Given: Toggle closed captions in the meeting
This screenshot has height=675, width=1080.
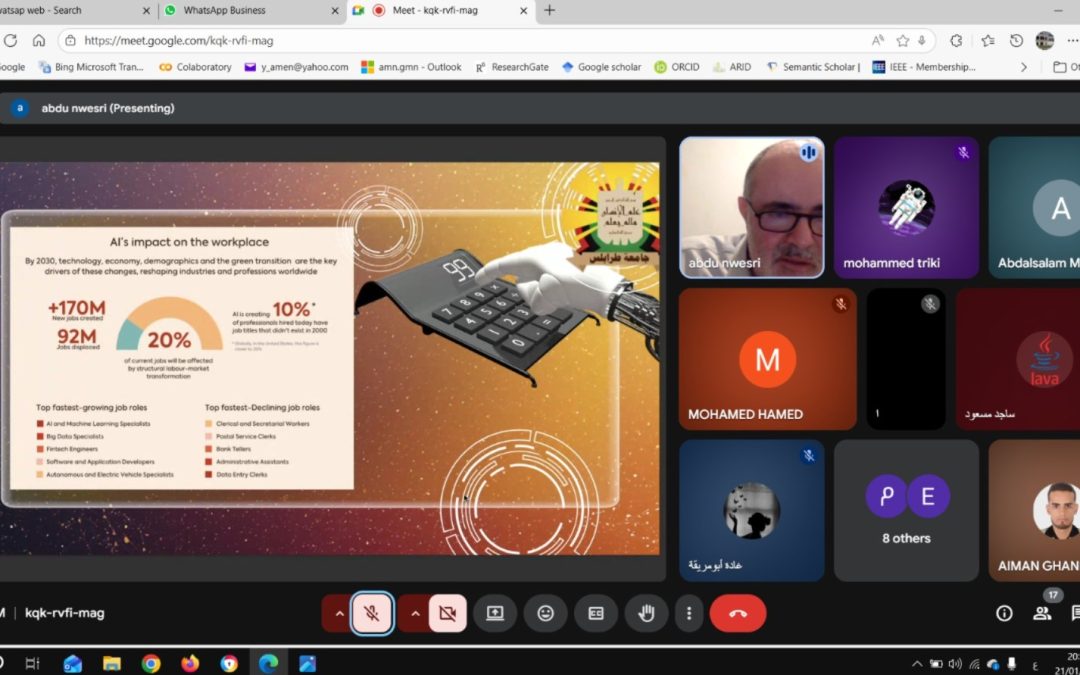Looking at the screenshot, I should (x=596, y=613).
